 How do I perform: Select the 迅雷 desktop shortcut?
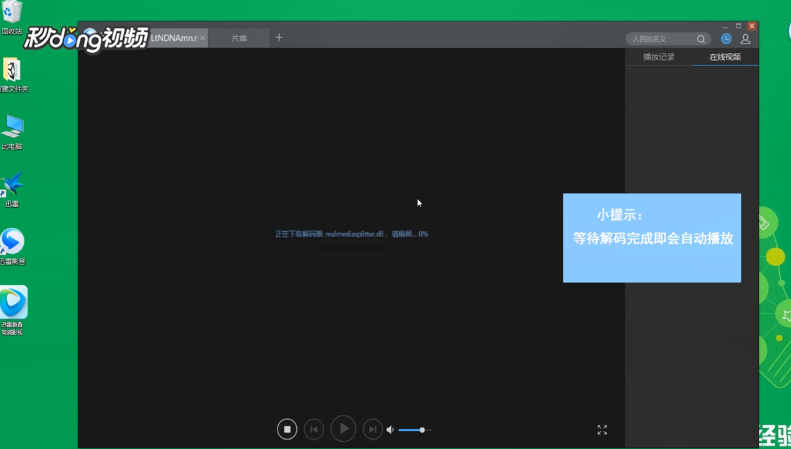[x=12, y=190]
